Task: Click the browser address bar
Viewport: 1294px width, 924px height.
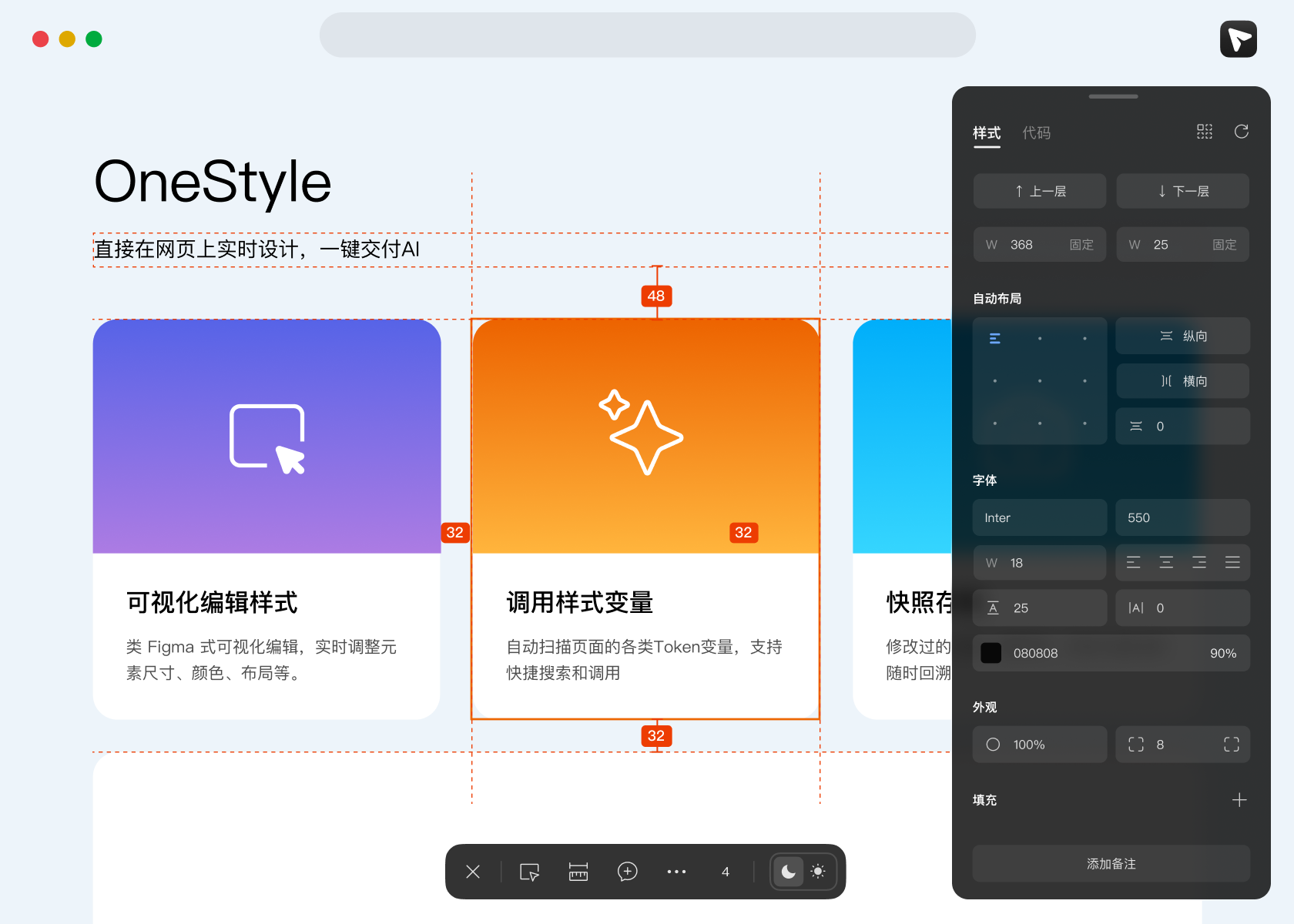Action: (648, 35)
